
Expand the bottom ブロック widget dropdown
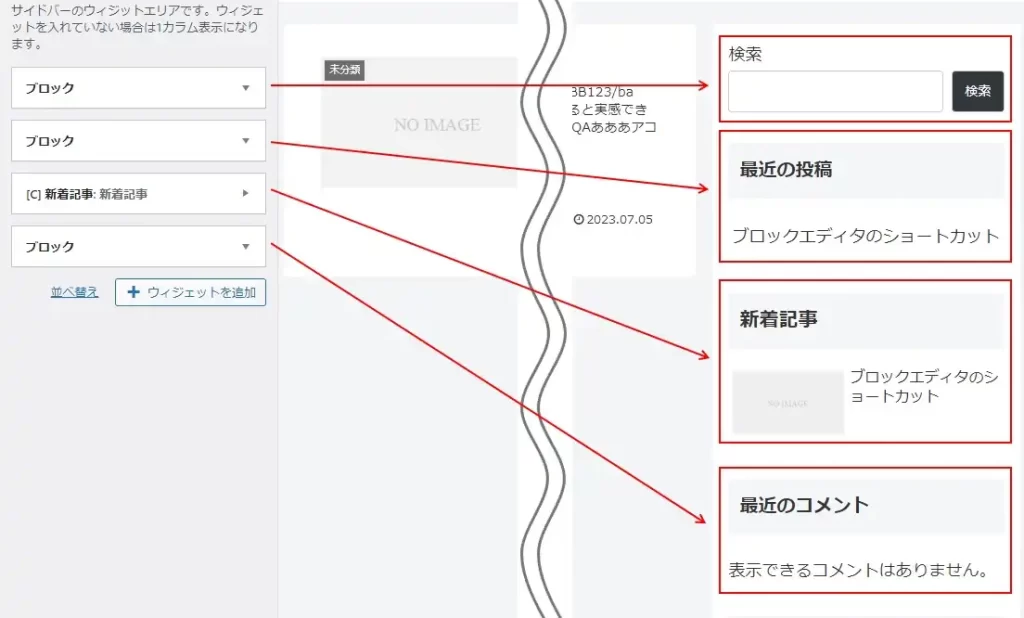[x=137, y=246]
